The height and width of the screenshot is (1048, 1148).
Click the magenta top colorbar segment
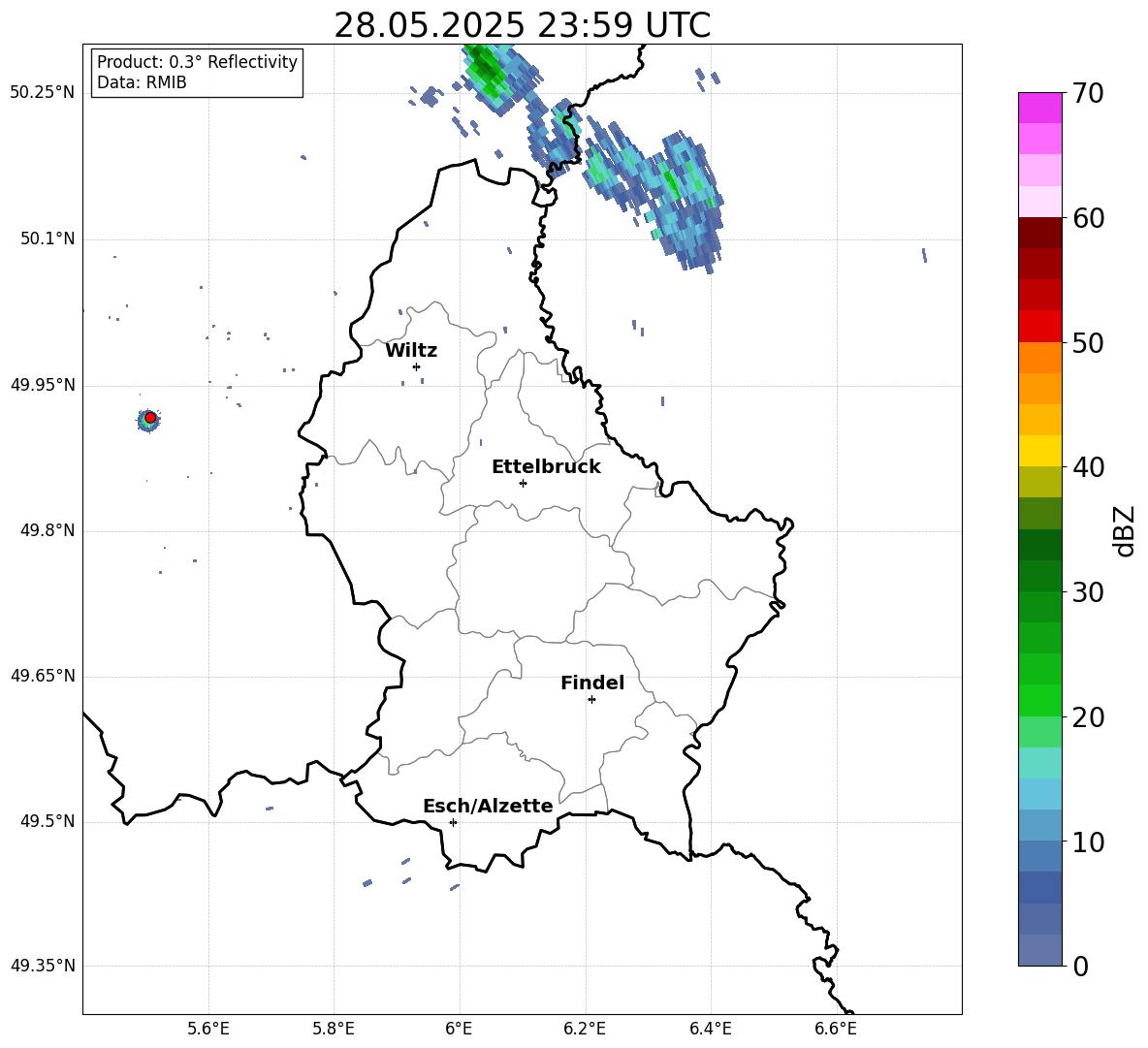(1039, 108)
